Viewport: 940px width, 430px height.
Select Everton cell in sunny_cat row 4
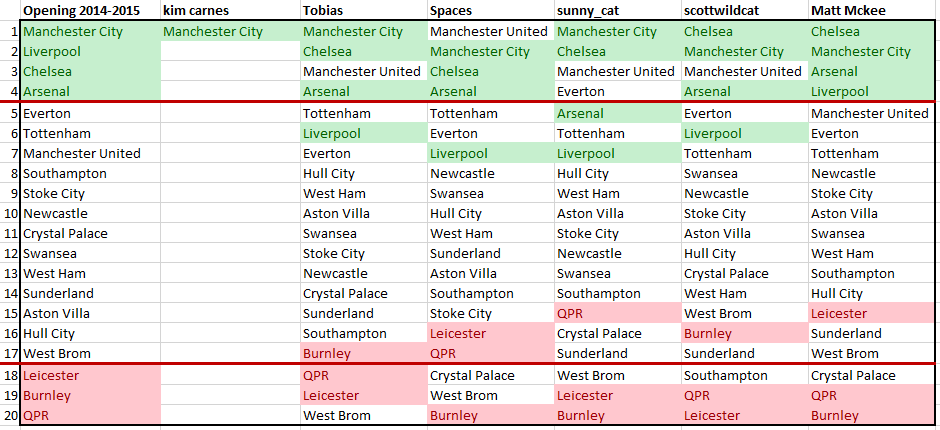tap(618, 91)
